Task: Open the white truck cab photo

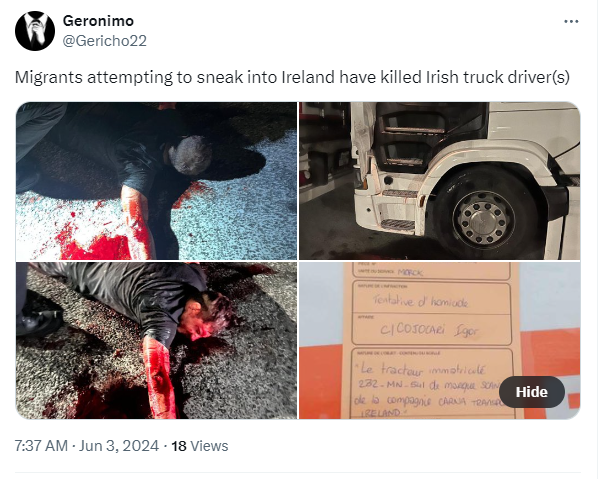Action: [440, 181]
